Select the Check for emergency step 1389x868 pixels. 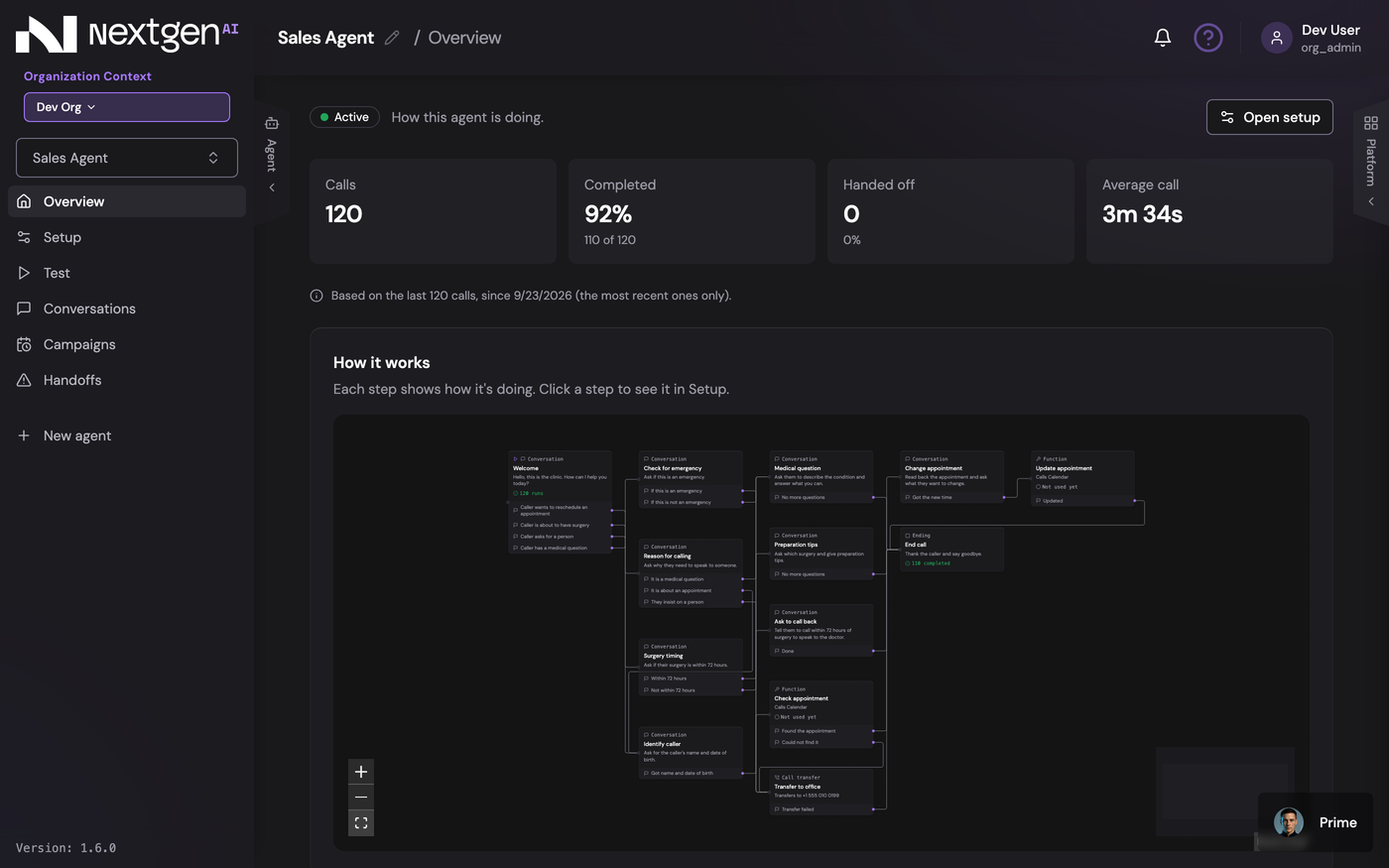tap(692, 480)
